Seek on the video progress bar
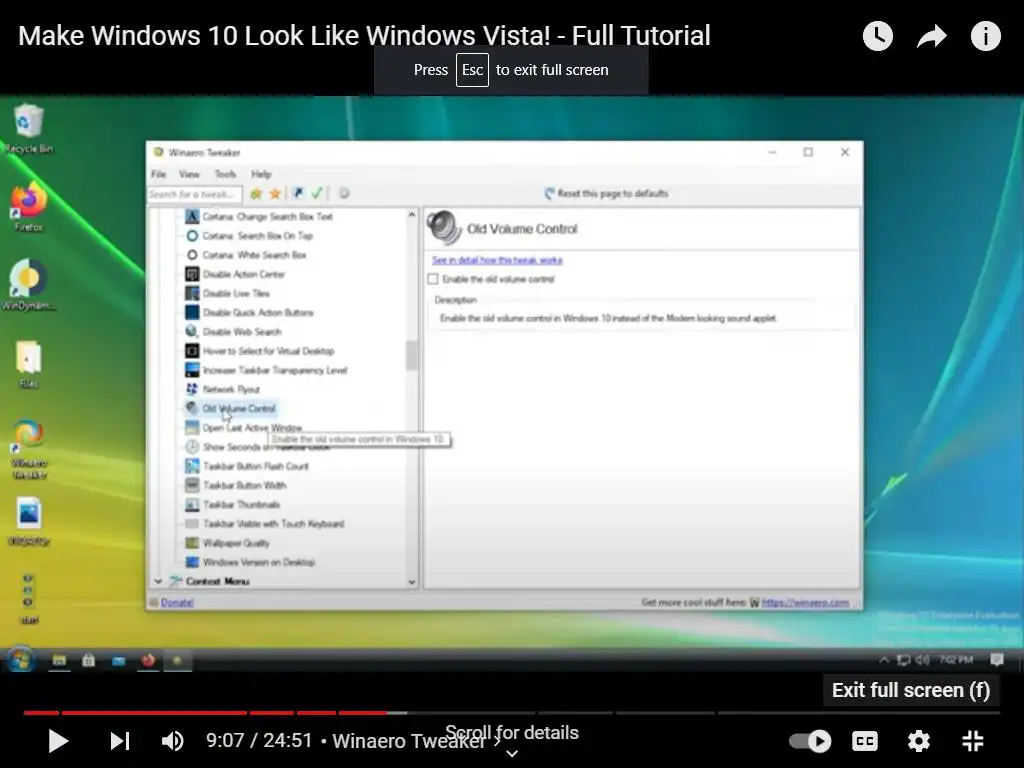The width and height of the screenshot is (1024, 768). click(x=511, y=712)
